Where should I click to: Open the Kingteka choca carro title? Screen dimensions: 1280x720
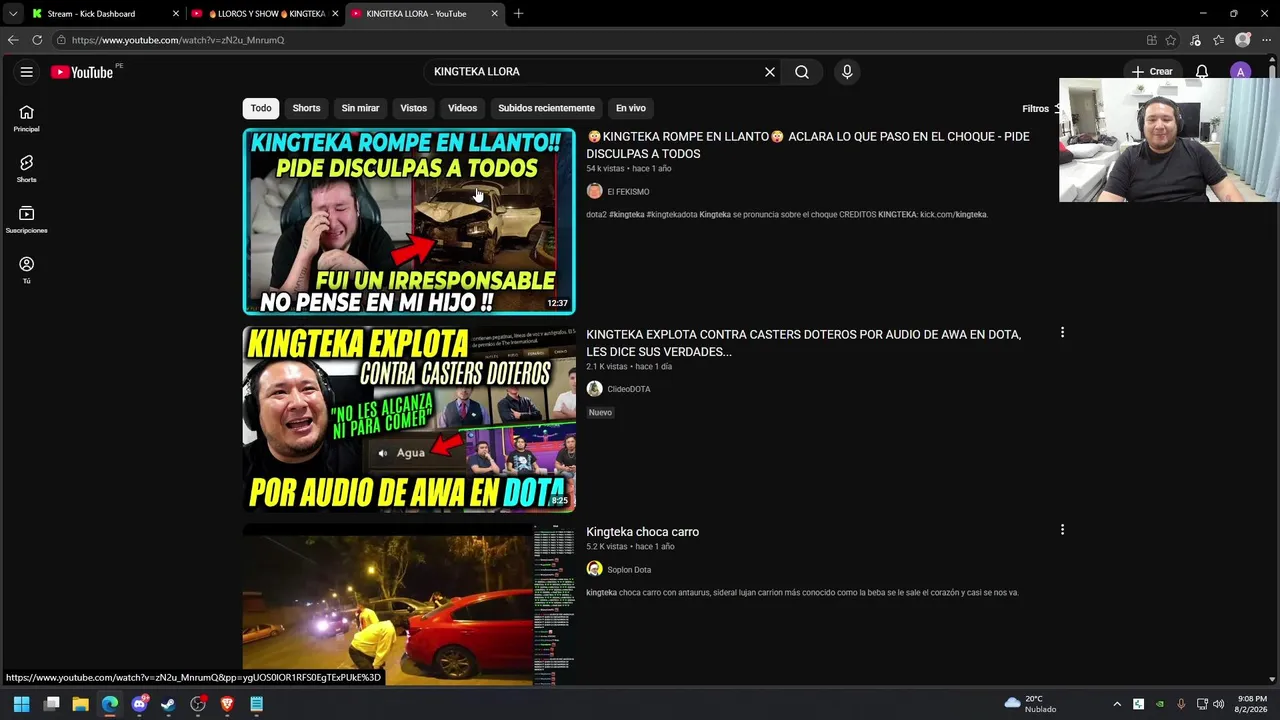[642, 532]
